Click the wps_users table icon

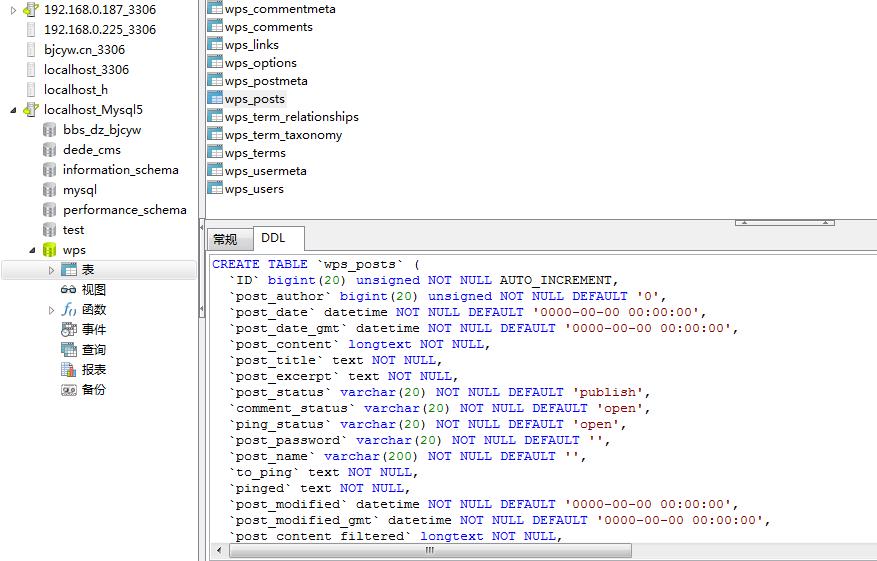[x=215, y=188]
